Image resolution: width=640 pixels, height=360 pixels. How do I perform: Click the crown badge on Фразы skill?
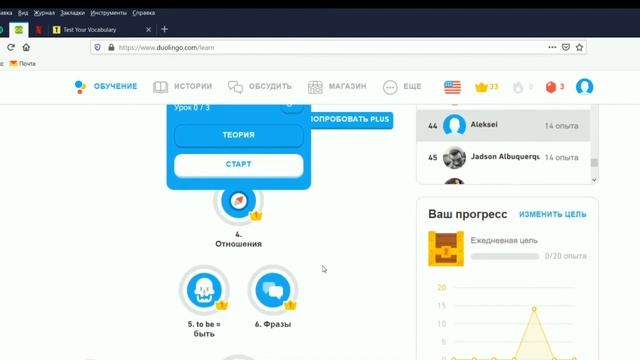pos(290,305)
